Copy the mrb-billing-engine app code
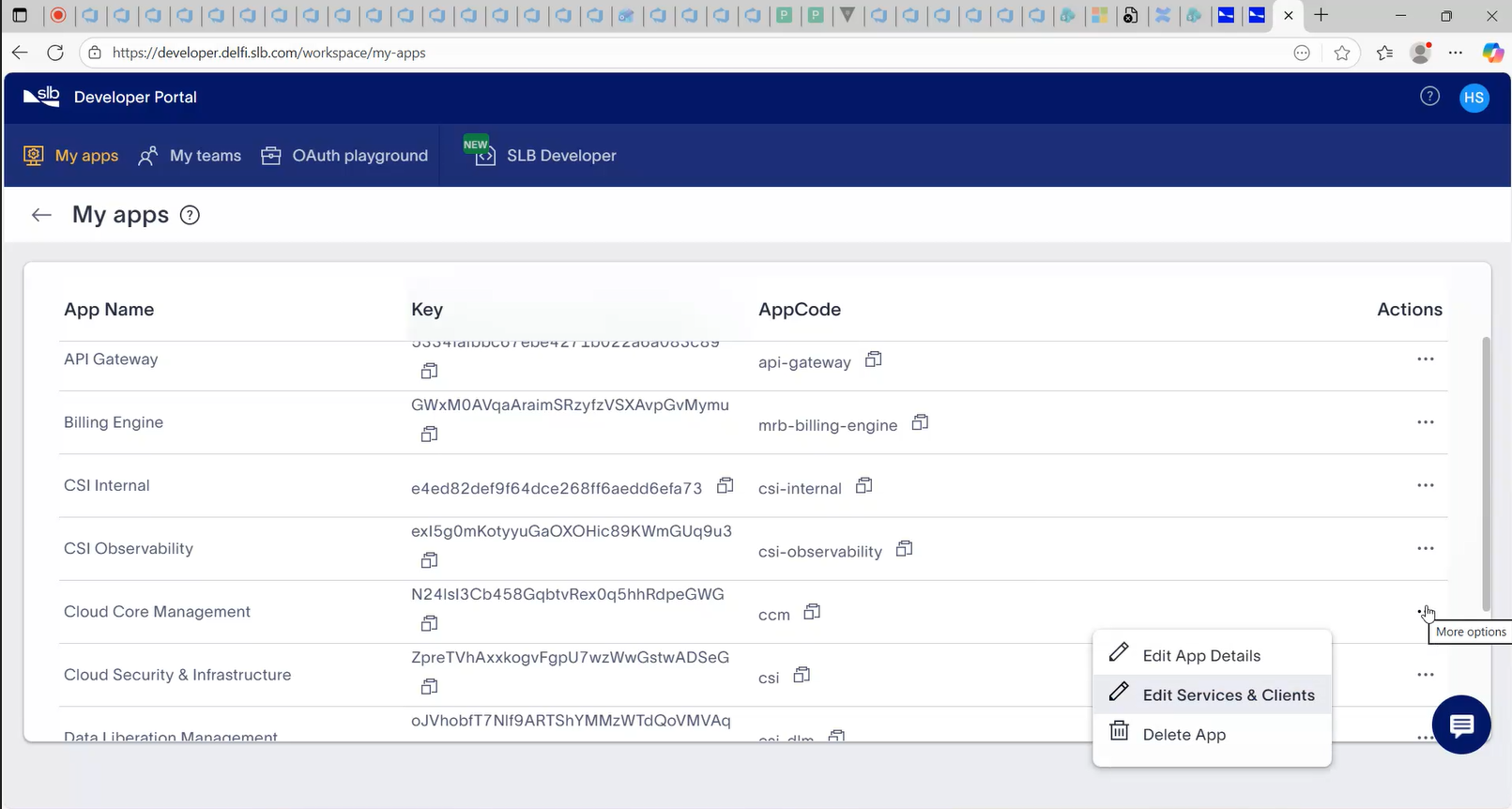The width and height of the screenshot is (1512, 809). pyautogui.click(x=921, y=422)
